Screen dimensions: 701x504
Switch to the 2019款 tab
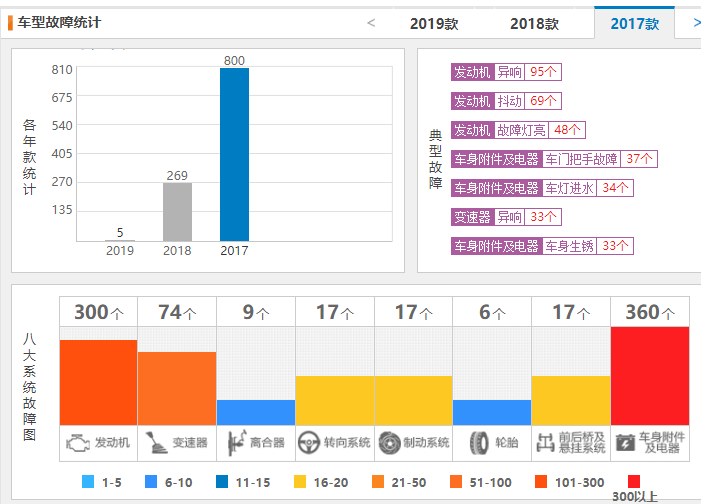pos(434,24)
